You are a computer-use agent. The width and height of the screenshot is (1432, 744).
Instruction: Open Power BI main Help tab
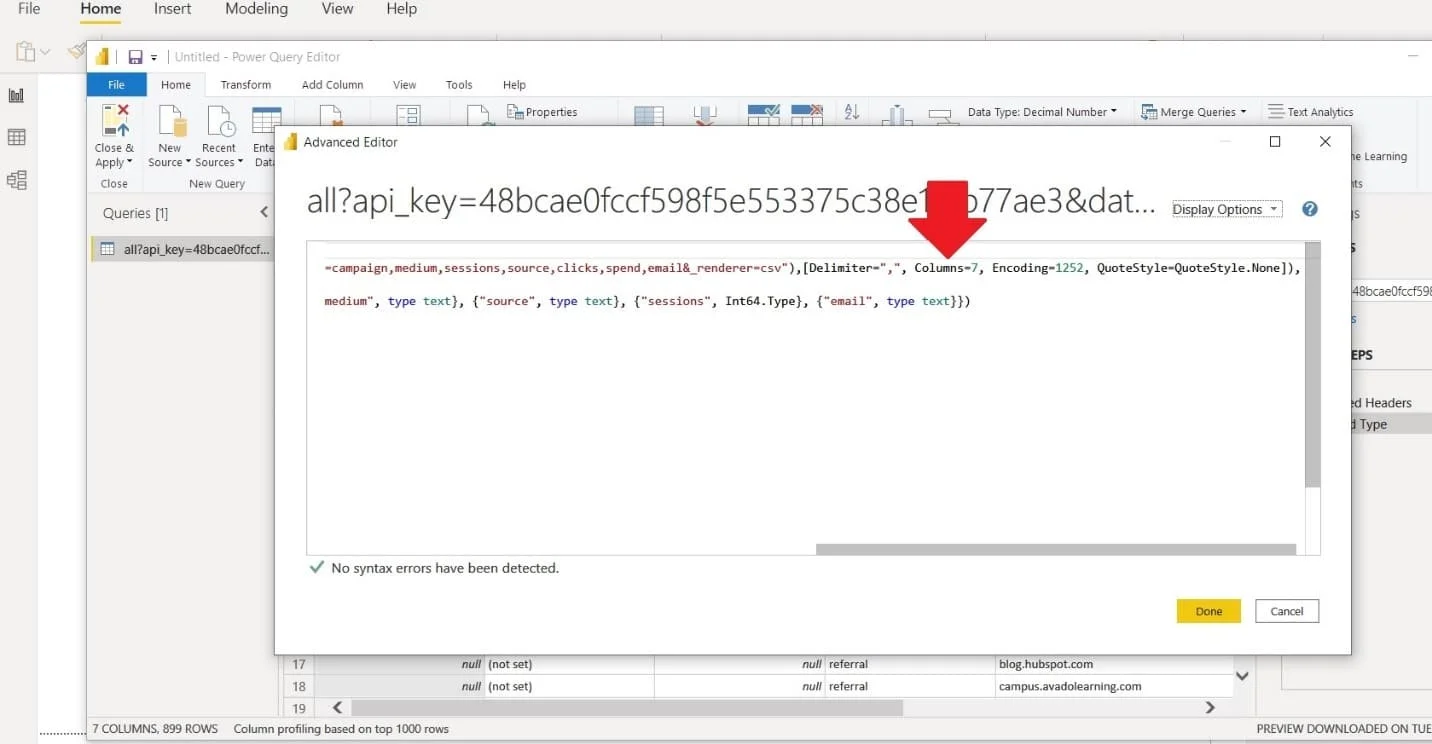401,9
